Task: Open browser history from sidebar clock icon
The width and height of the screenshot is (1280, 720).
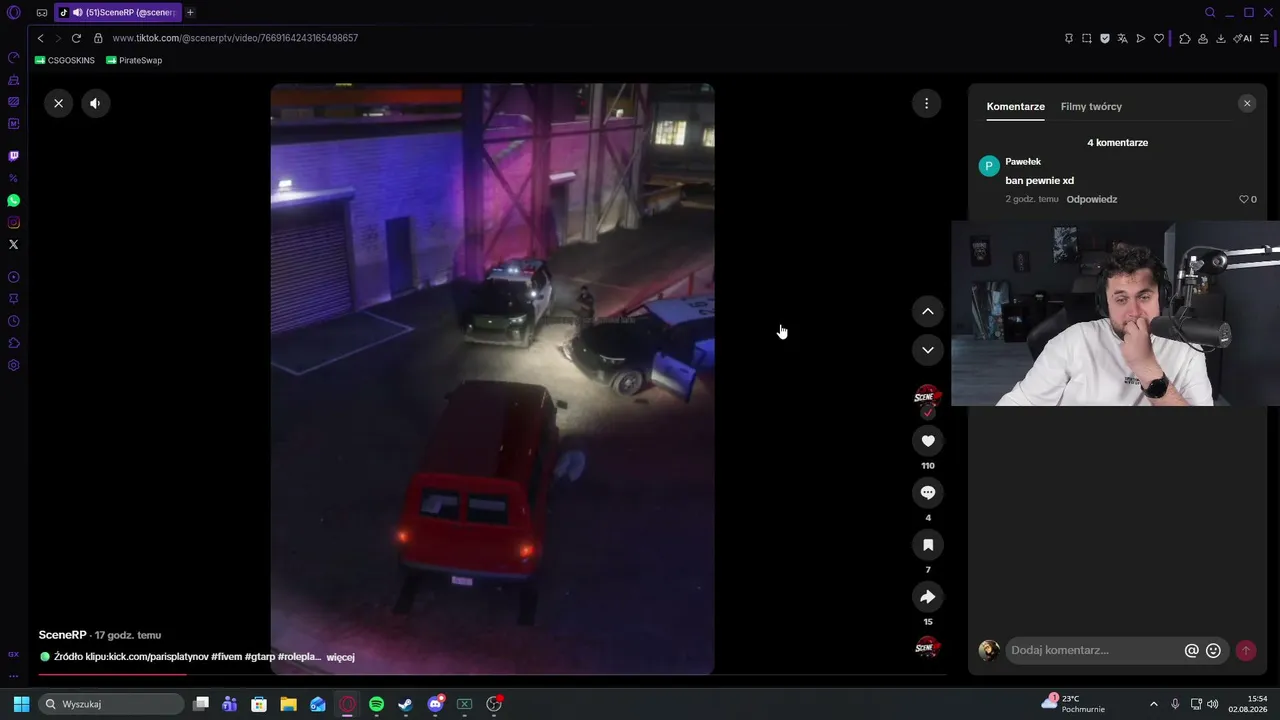Action: [x=14, y=321]
